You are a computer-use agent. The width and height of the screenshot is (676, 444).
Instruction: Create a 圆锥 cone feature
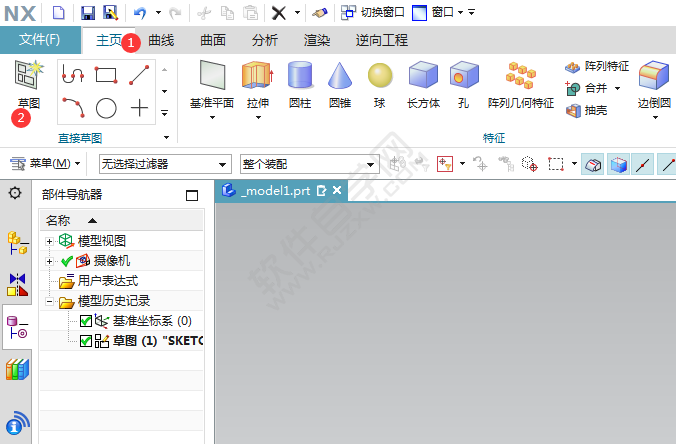coord(340,85)
